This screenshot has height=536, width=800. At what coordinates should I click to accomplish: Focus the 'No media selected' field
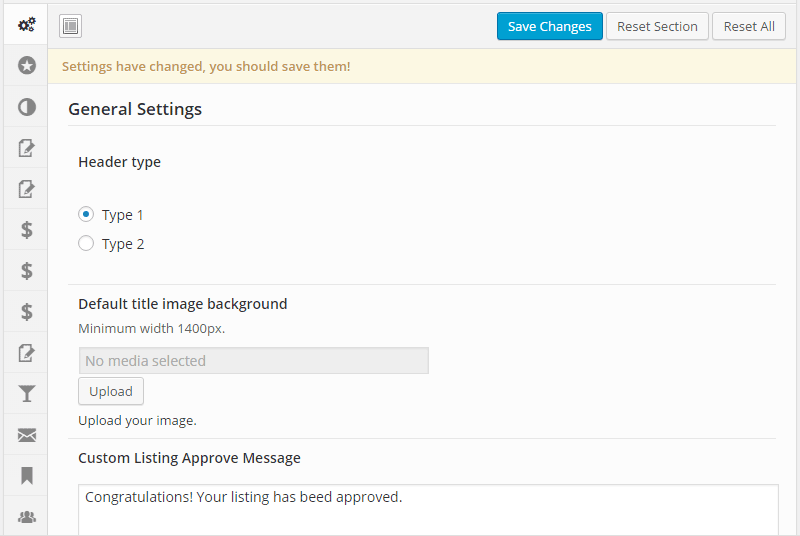(x=254, y=361)
